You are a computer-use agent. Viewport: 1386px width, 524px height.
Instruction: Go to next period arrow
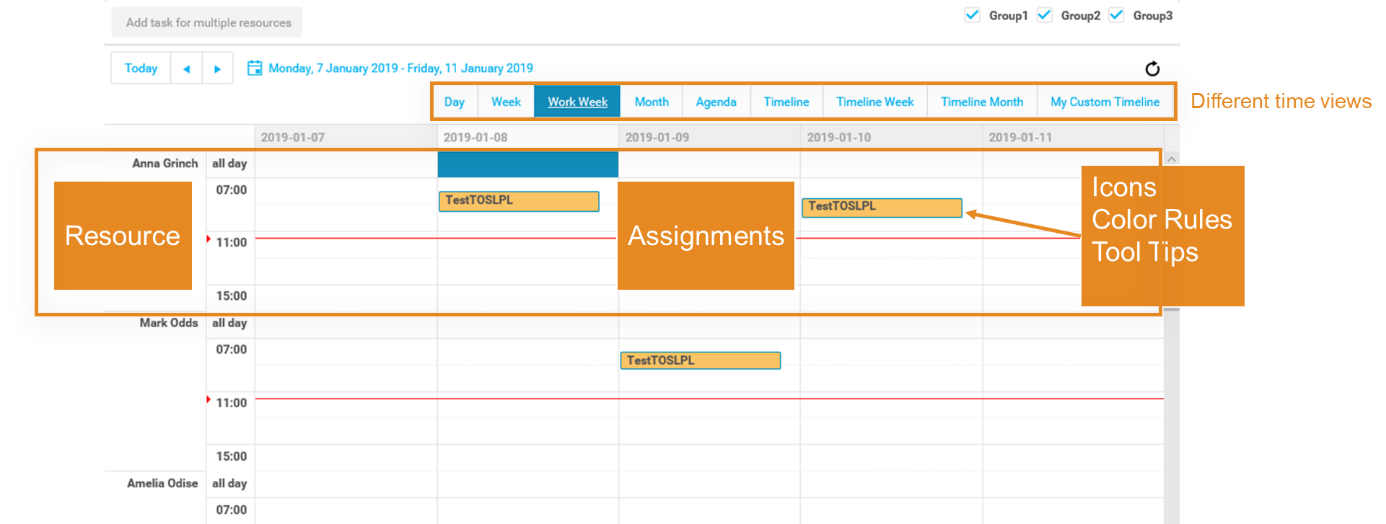point(218,69)
